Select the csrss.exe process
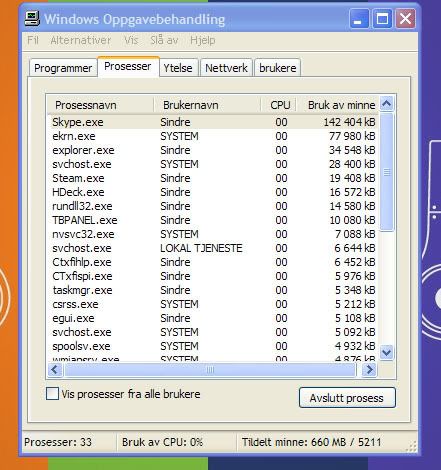 coord(213,304)
